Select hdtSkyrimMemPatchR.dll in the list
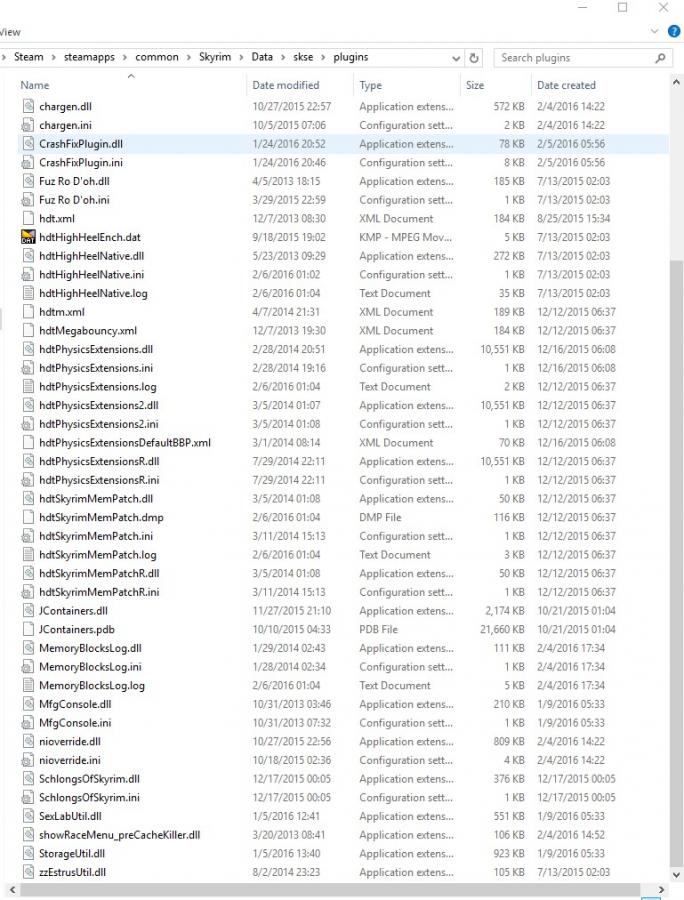This screenshot has height=900, width=684. (99, 573)
